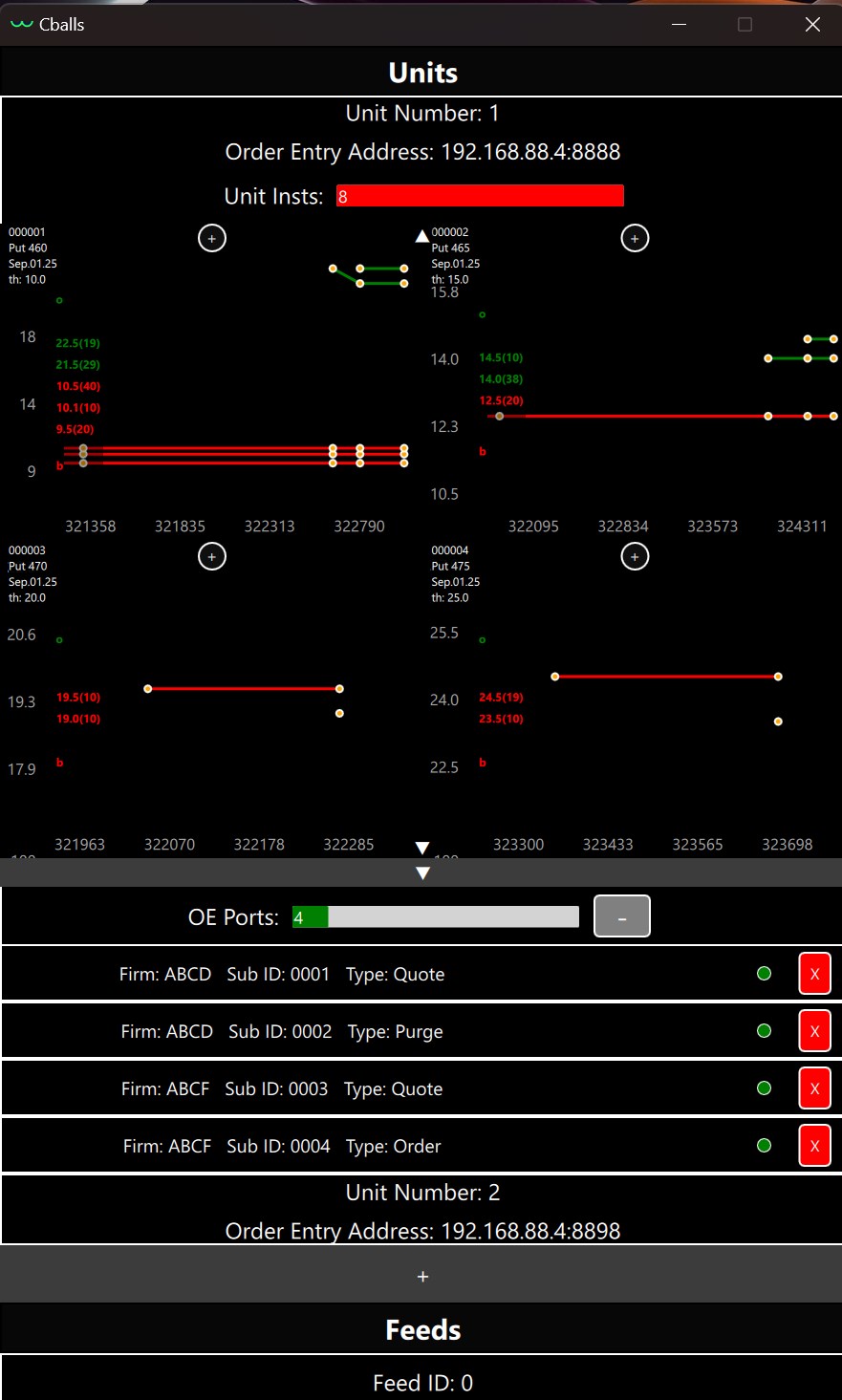This screenshot has height=1400, width=842.
Task: Select the 10.5(40) red price level
Action: point(77,386)
